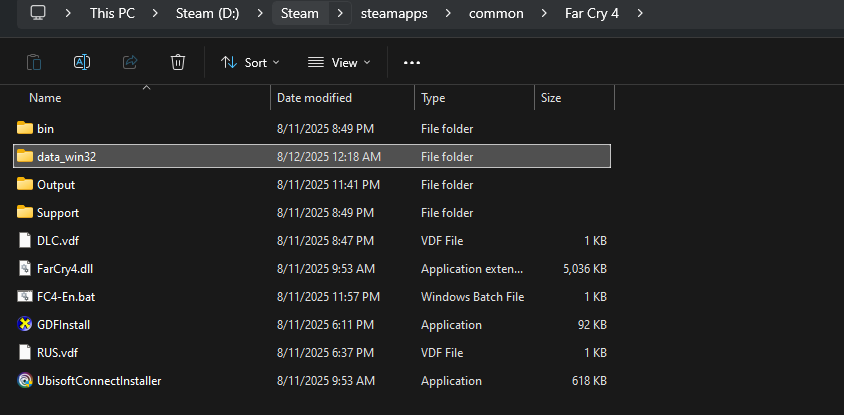Expand chevron after common breadcrumb

click(x=544, y=13)
